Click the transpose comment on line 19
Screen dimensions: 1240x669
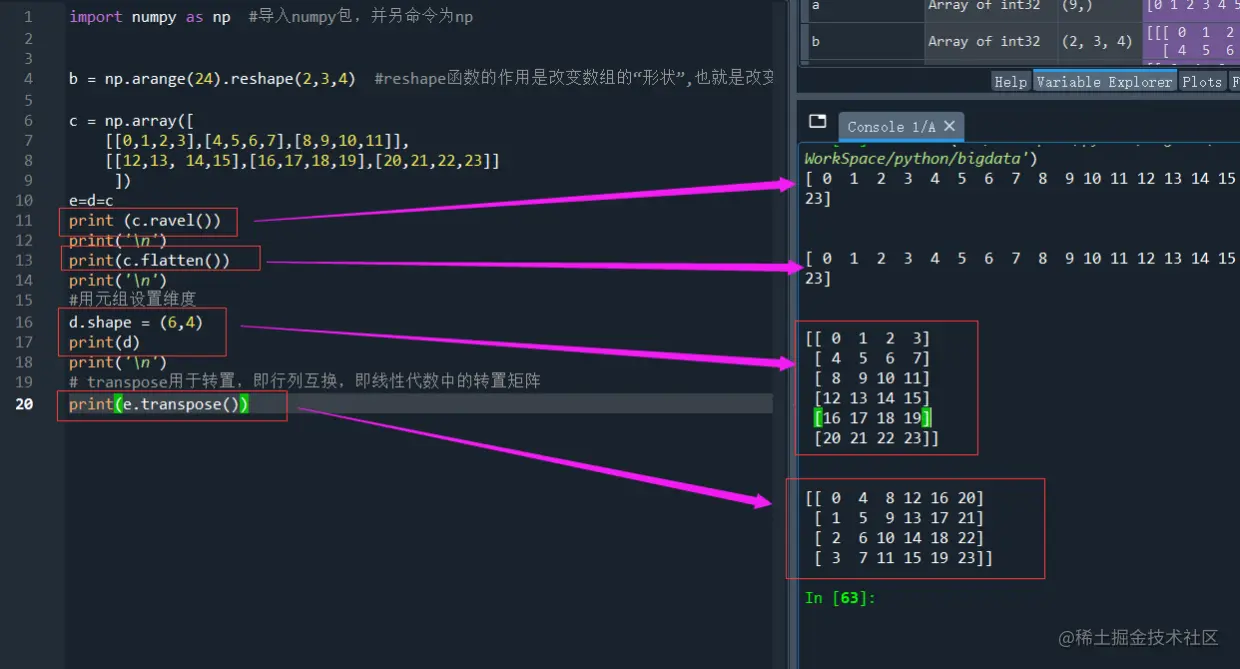(305, 382)
